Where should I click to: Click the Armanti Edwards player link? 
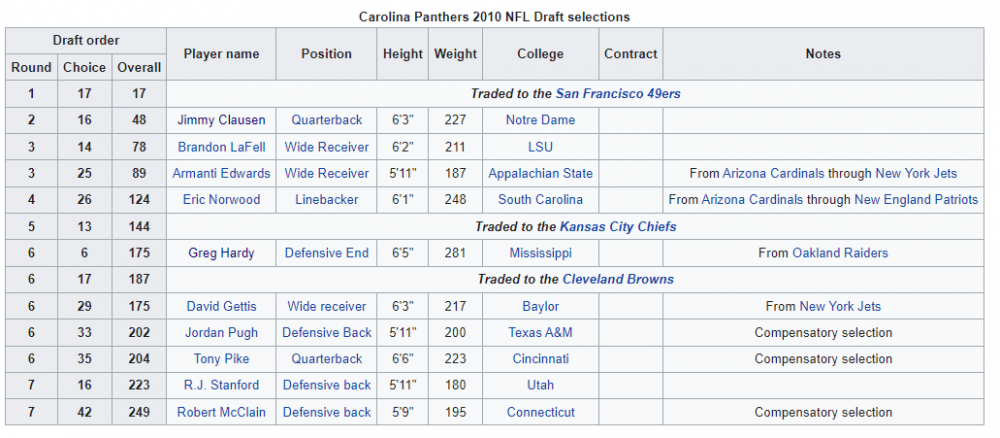pos(221,173)
